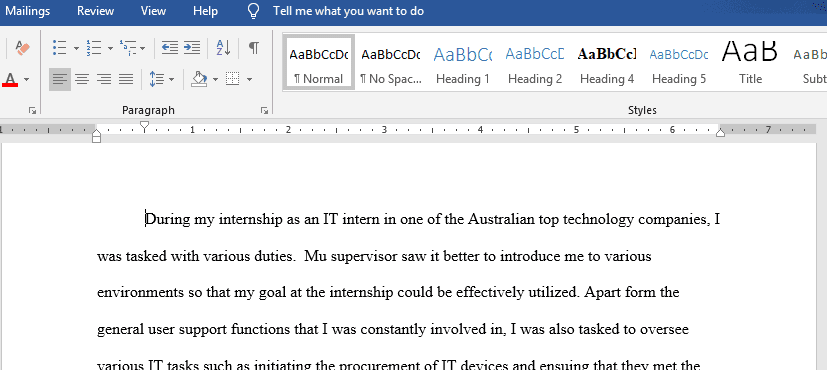Click the word 'constantly' in the paragraph
The width and height of the screenshot is (827, 370).
[x=394, y=330]
